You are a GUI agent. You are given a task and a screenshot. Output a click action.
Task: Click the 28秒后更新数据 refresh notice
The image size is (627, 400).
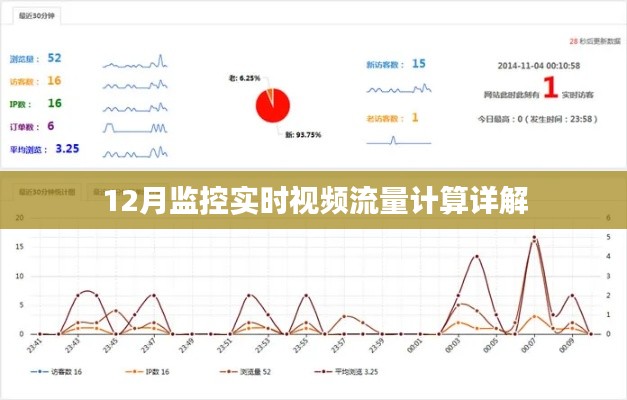(x=590, y=41)
